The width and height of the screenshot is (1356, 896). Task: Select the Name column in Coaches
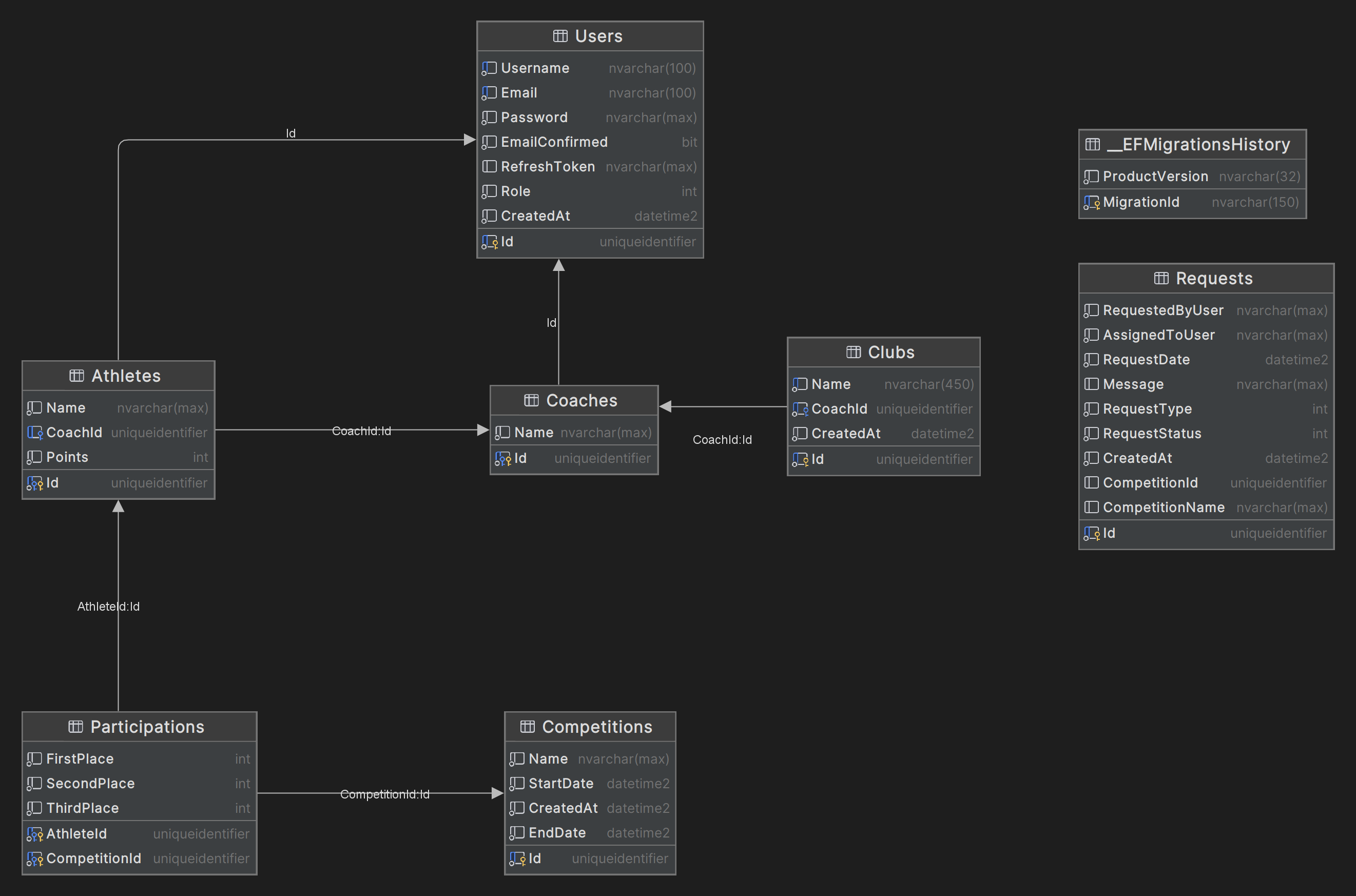point(574,433)
